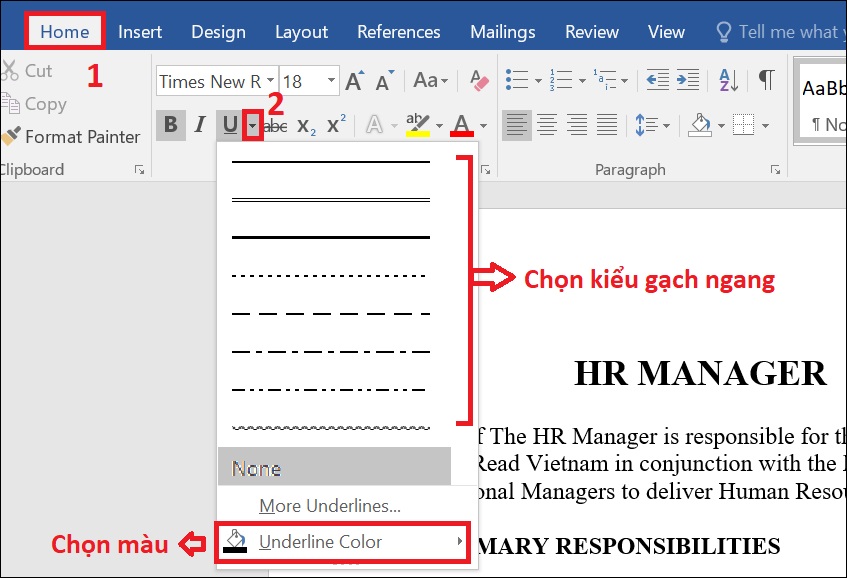Decrease paragraph indent
This screenshot has height=578, width=847.
click(x=657, y=80)
